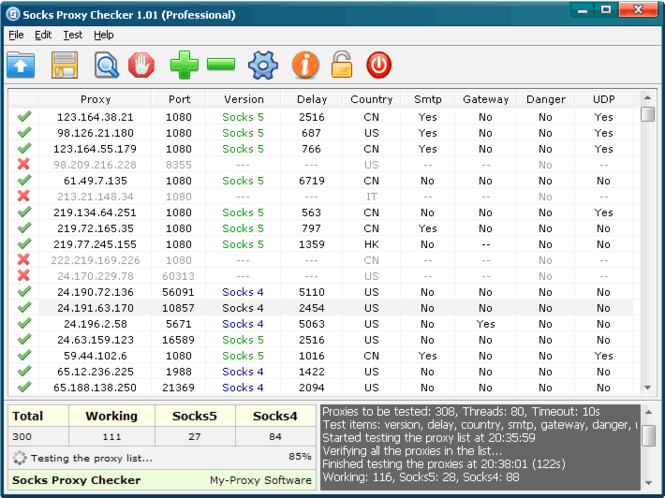Click delay value 6719
Screen dimensions: 665x498
coord(312,180)
